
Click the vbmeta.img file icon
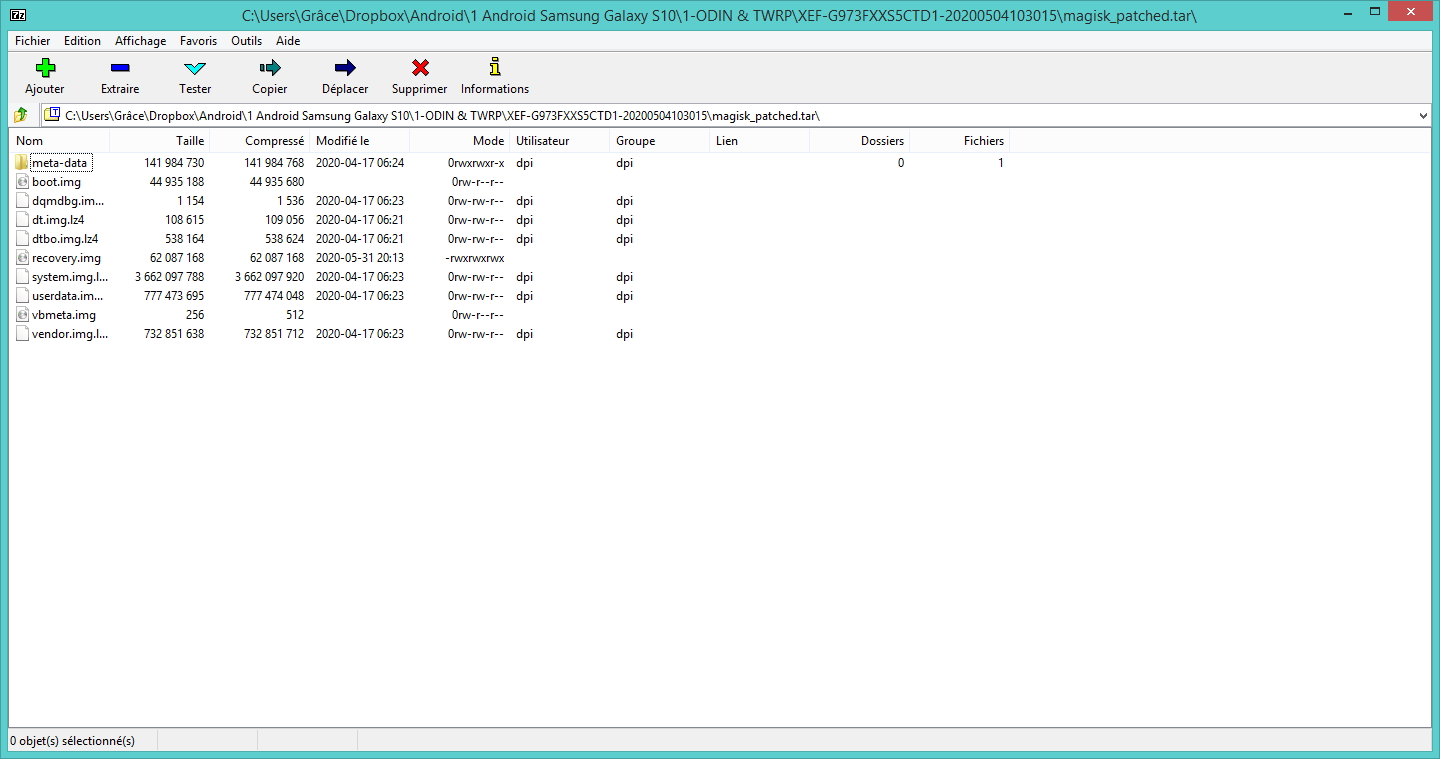point(23,315)
